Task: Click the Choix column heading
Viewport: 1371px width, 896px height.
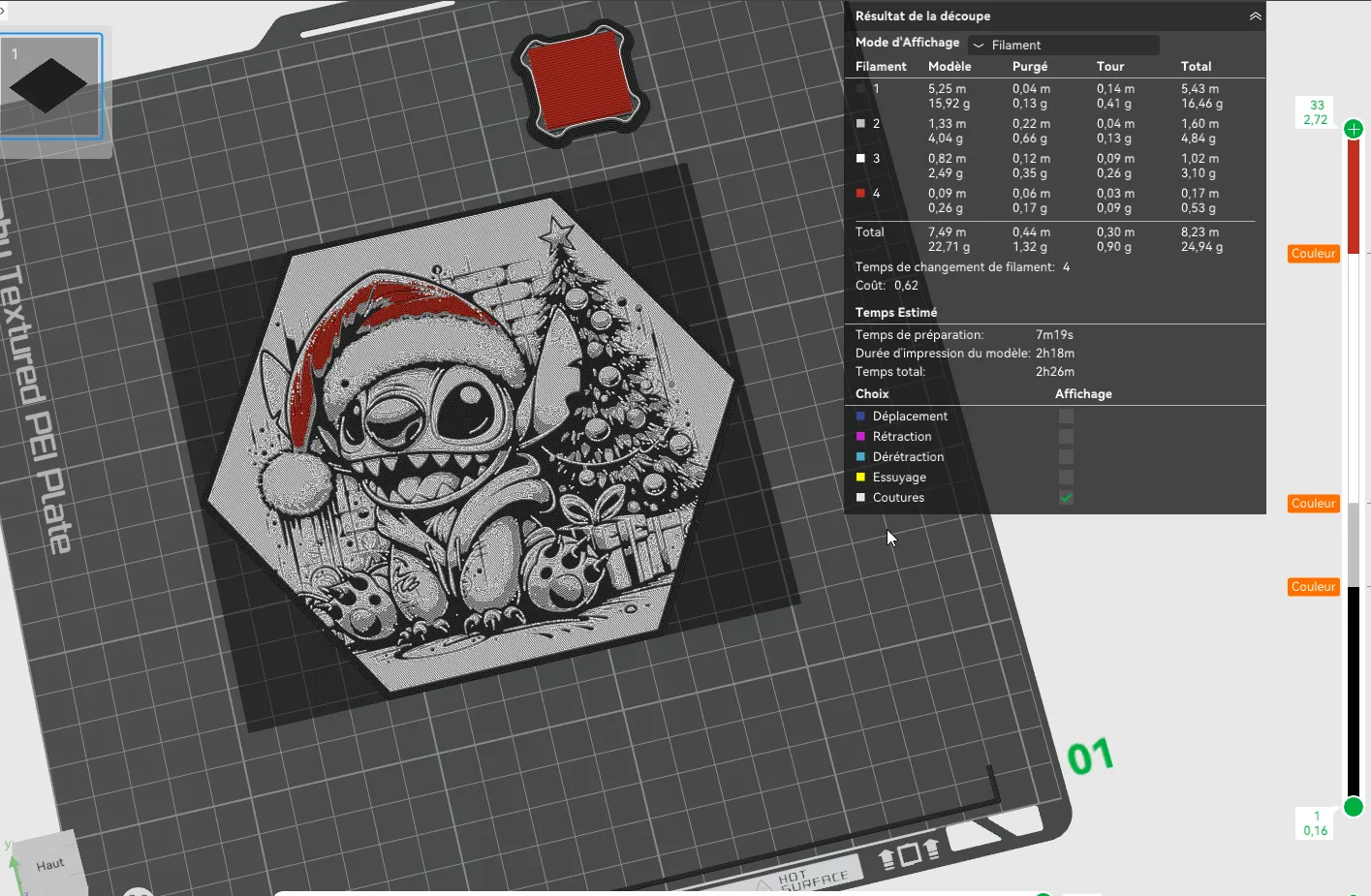Action: click(x=872, y=394)
